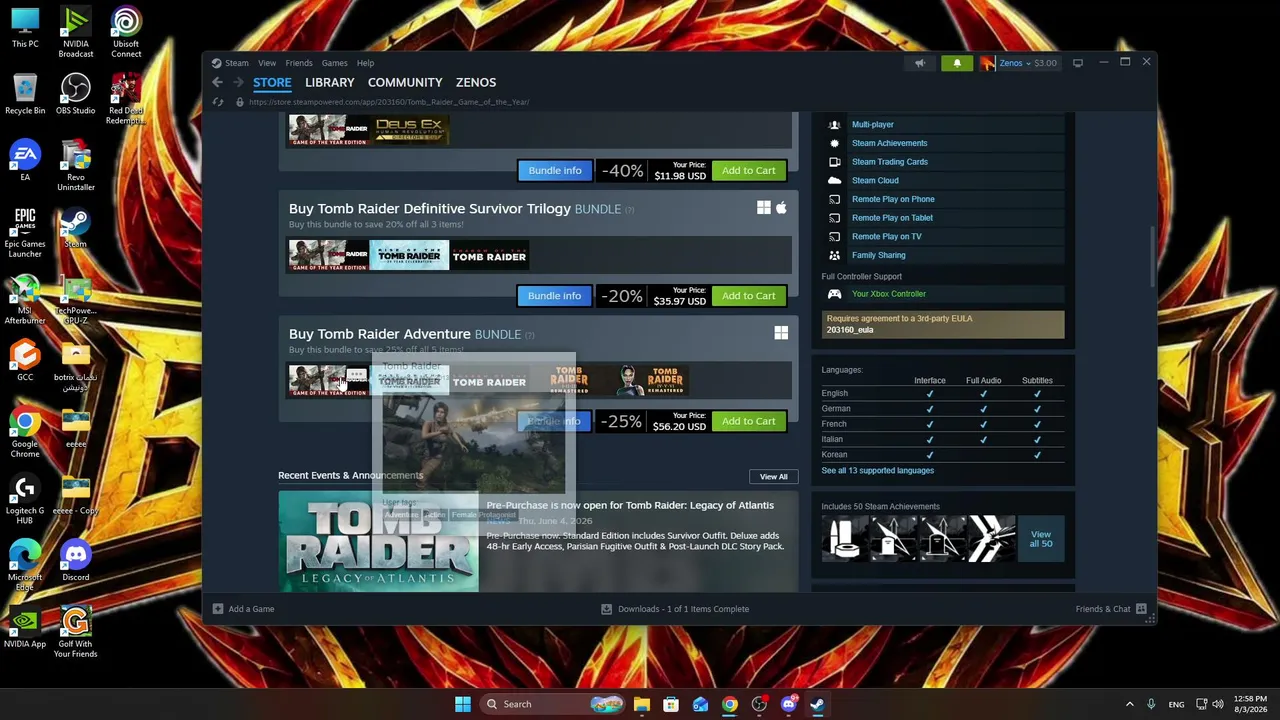Click the plus icon beside Add a Game

[x=217, y=609]
